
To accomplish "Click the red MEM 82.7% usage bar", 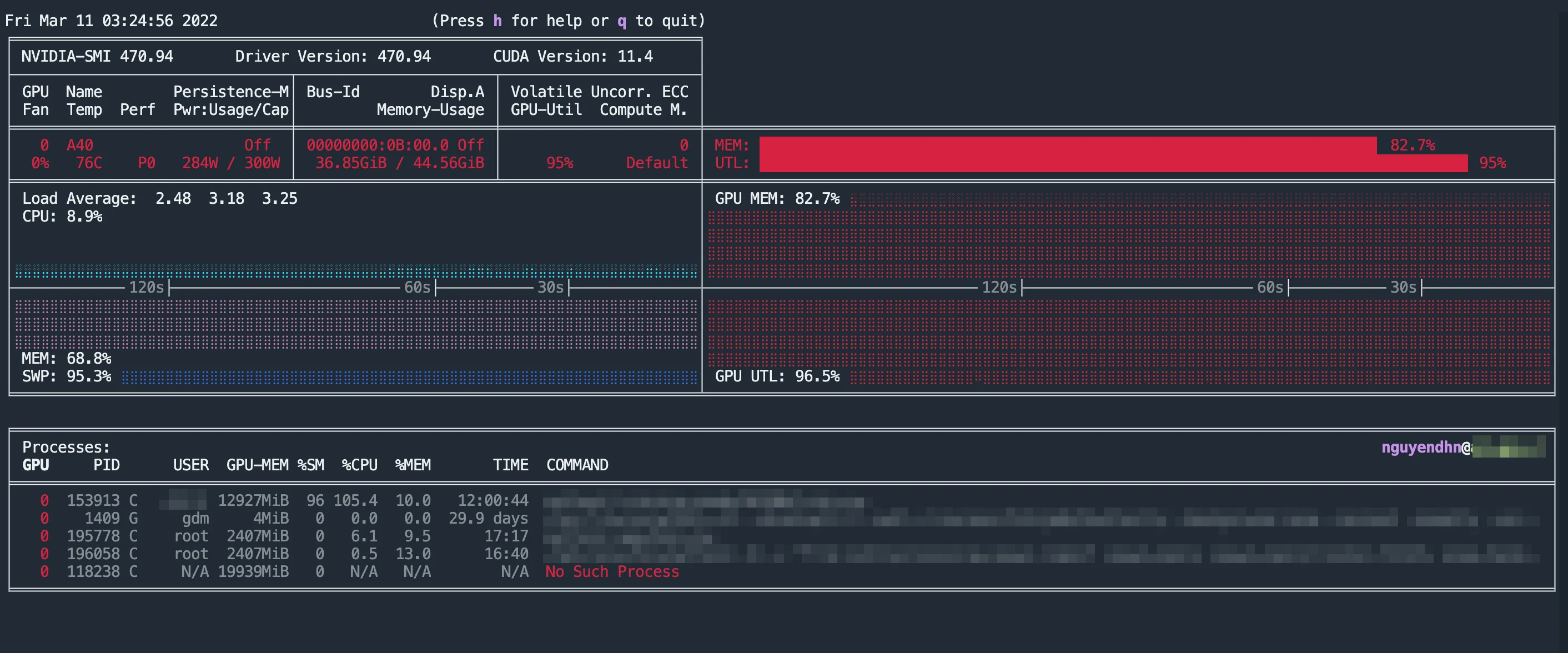I will pyautogui.click(x=1068, y=145).
